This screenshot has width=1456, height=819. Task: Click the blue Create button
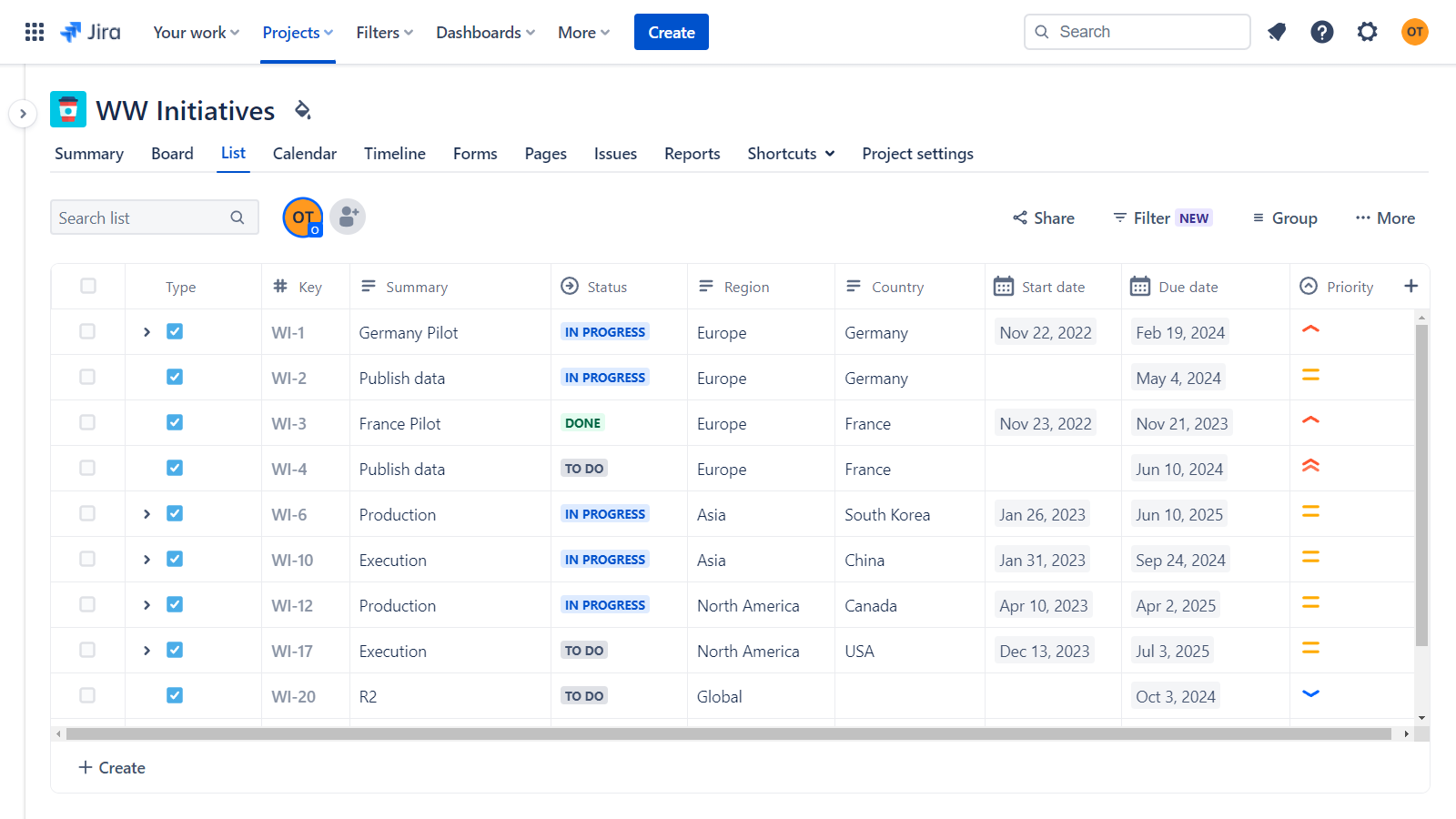[x=671, y=32]
